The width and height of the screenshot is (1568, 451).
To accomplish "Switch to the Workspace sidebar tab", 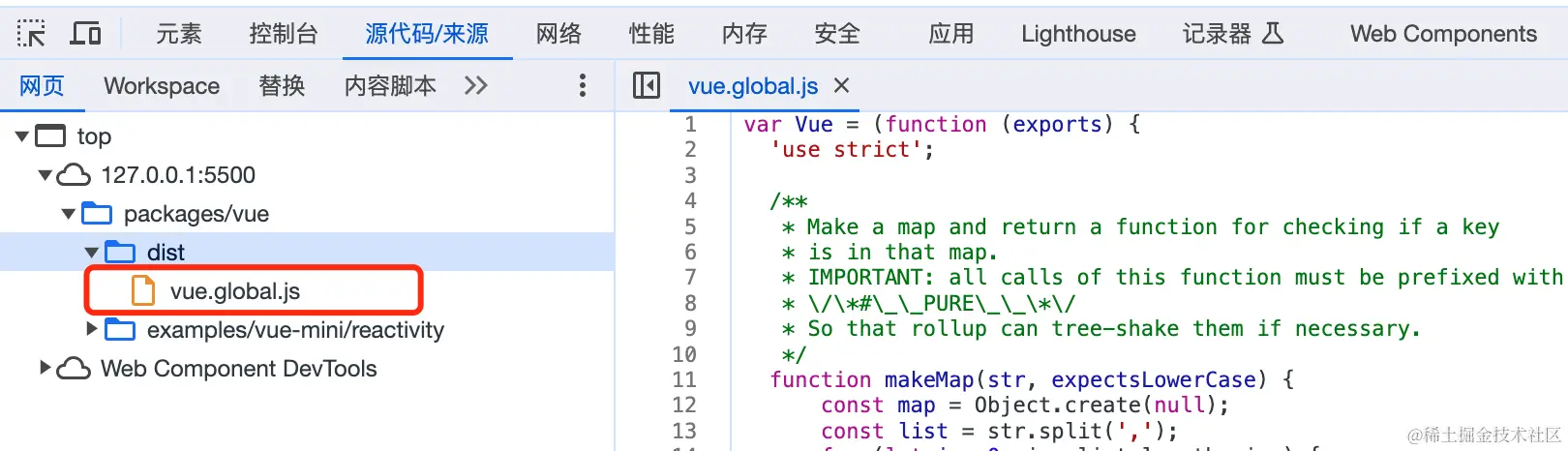I will pyautogui.click(x=162, y=86).
